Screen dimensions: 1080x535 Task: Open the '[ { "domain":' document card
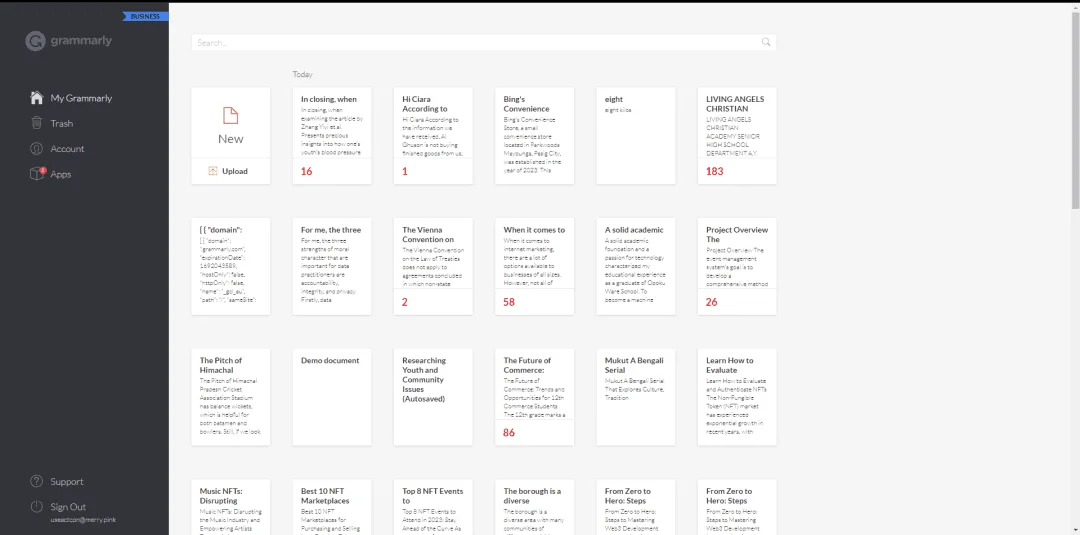231,266
